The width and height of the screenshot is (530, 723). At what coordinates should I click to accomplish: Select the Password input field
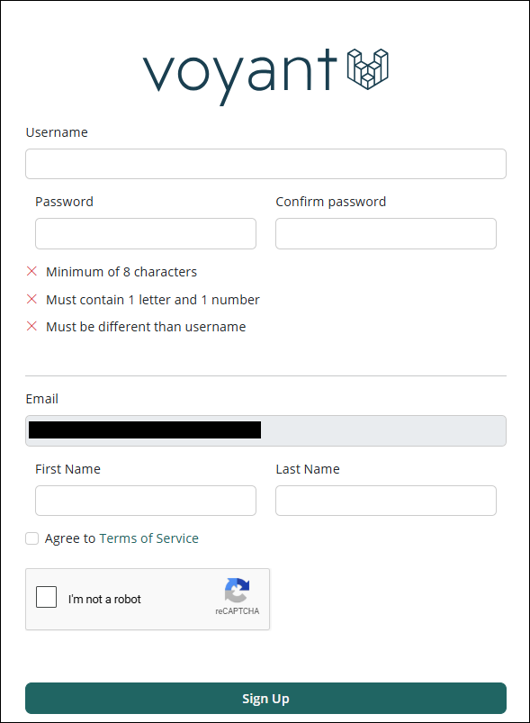[146, 234]
